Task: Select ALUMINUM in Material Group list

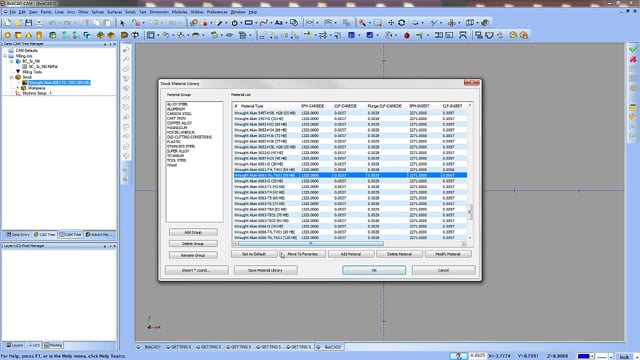Action: click(176, 109)
